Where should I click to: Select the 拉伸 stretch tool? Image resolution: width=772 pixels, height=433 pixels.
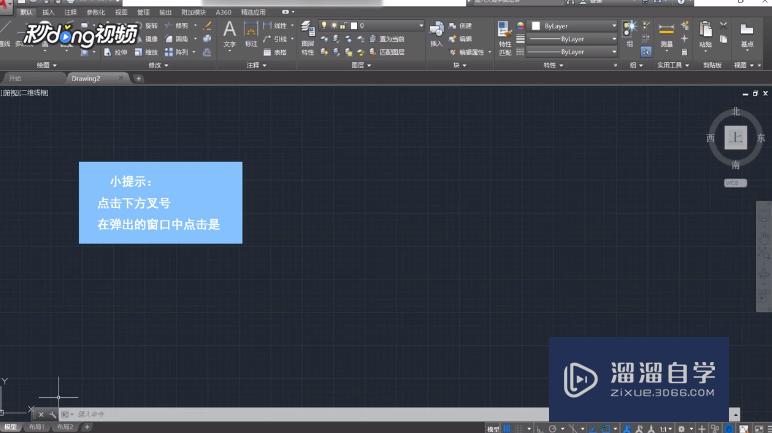(x=114, y=52)
